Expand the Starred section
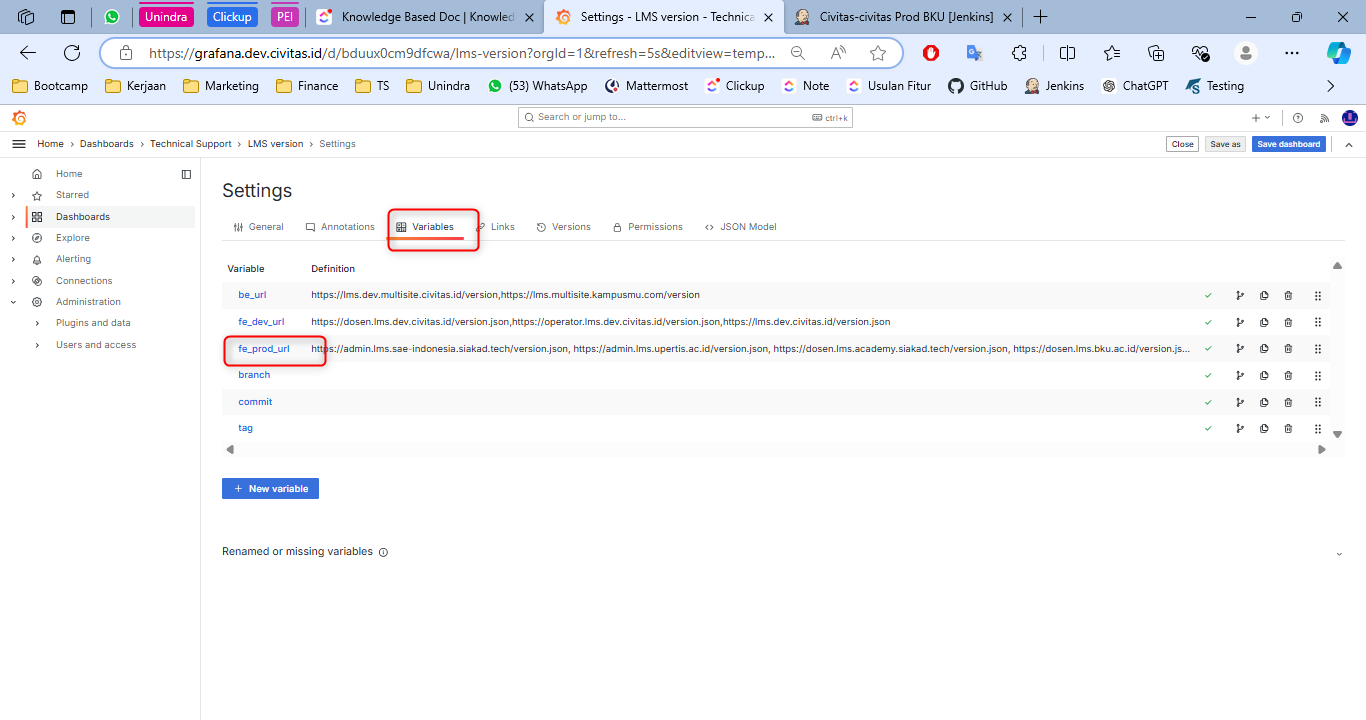Image resolution: width=1366 pixels, height=720 pixels. [x=13, y=195]
